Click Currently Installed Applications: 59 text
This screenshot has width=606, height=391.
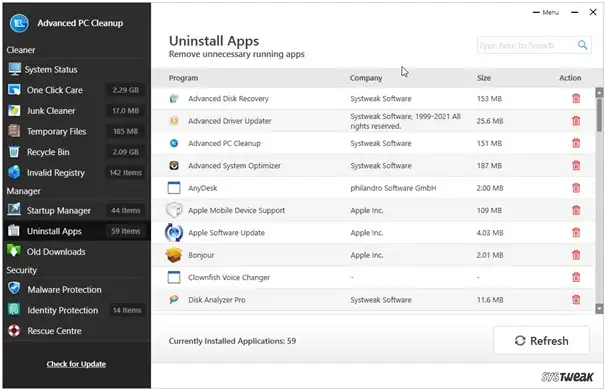pos(232,341)
